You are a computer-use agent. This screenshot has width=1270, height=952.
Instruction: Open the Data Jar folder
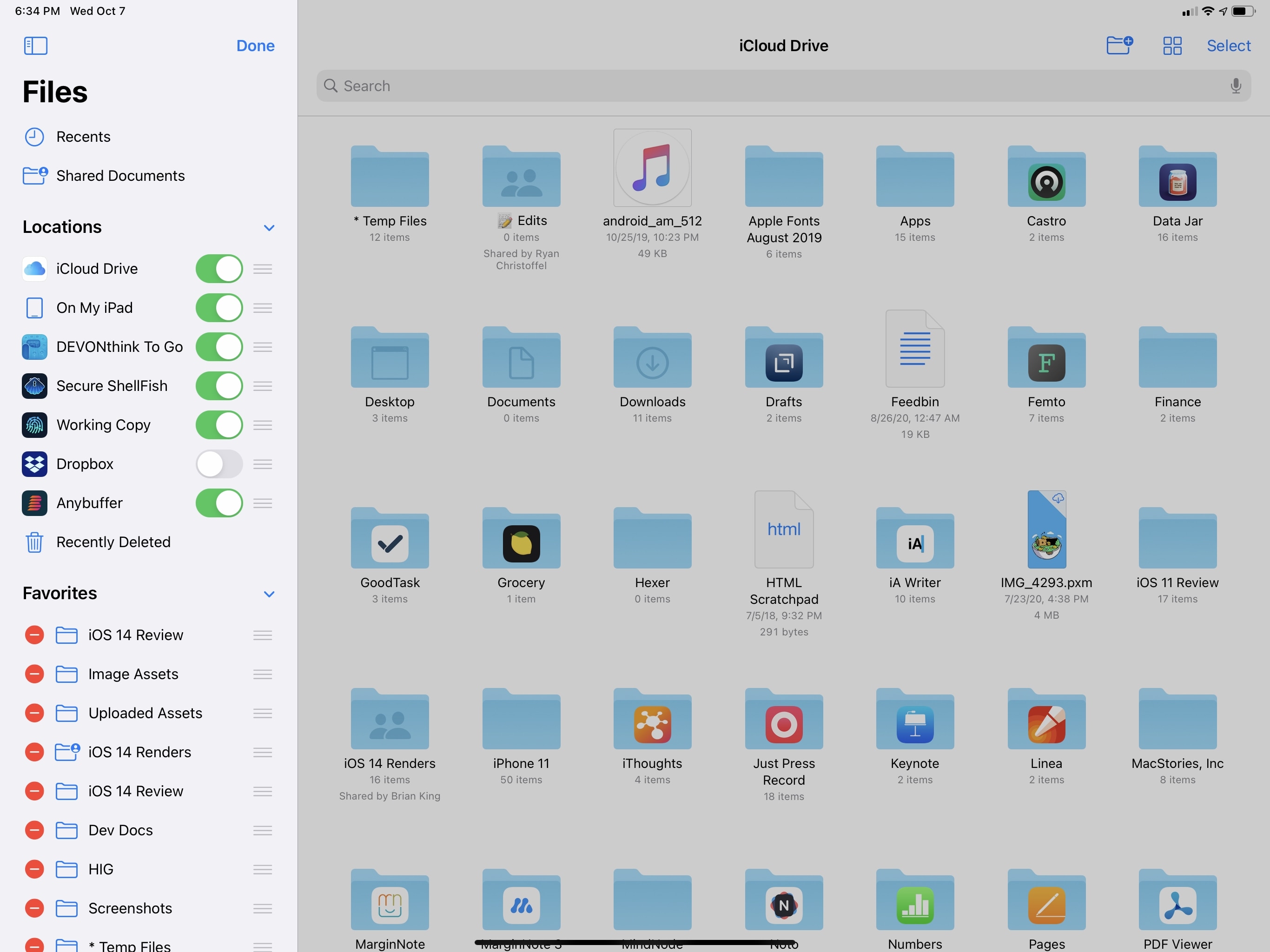pos(1177,177)
